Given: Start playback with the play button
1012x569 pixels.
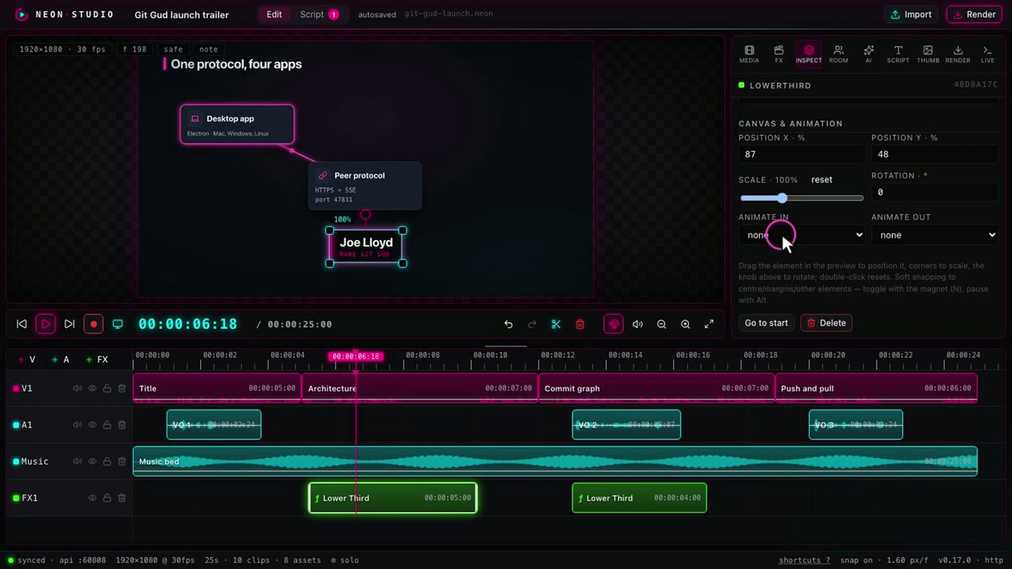Looking at the screenshot, I should click(x=45, y=324).
